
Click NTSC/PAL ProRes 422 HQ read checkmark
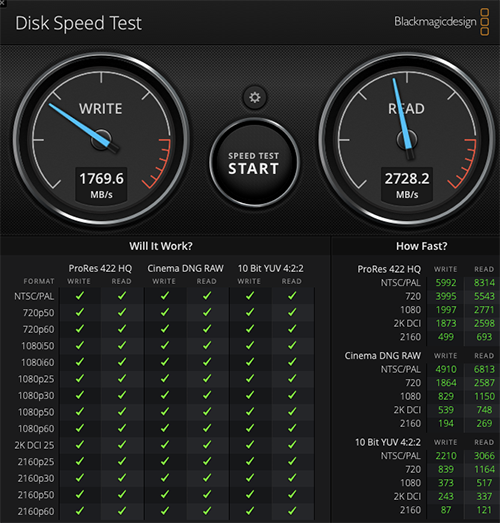pos(122,296)
